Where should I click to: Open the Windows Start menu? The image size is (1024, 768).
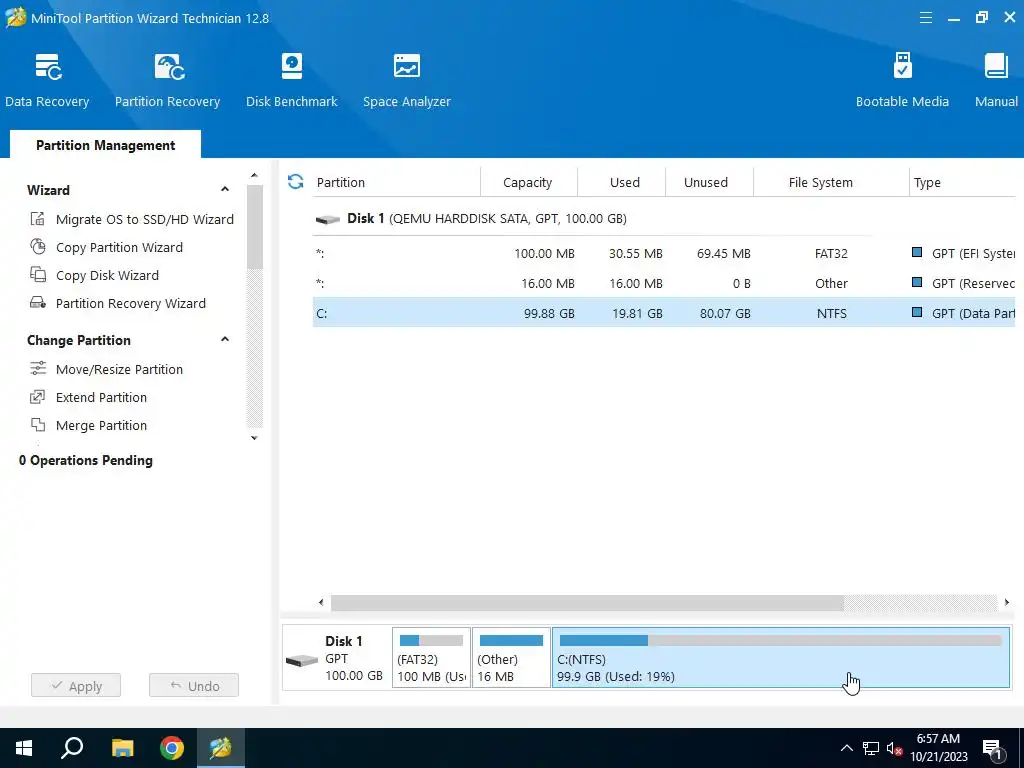24,748
